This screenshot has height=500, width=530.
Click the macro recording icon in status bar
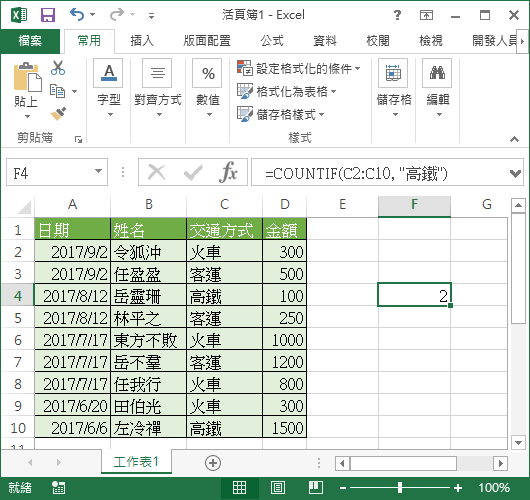click(58, 487)
